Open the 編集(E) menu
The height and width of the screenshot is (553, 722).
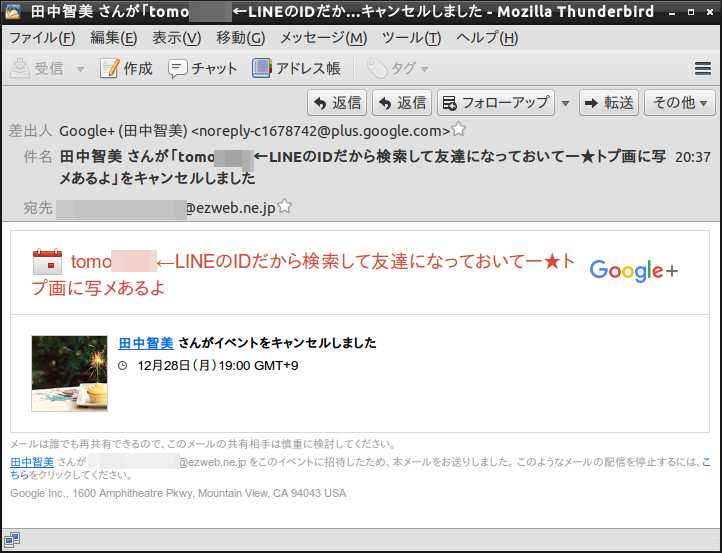[x=113, y=38]
